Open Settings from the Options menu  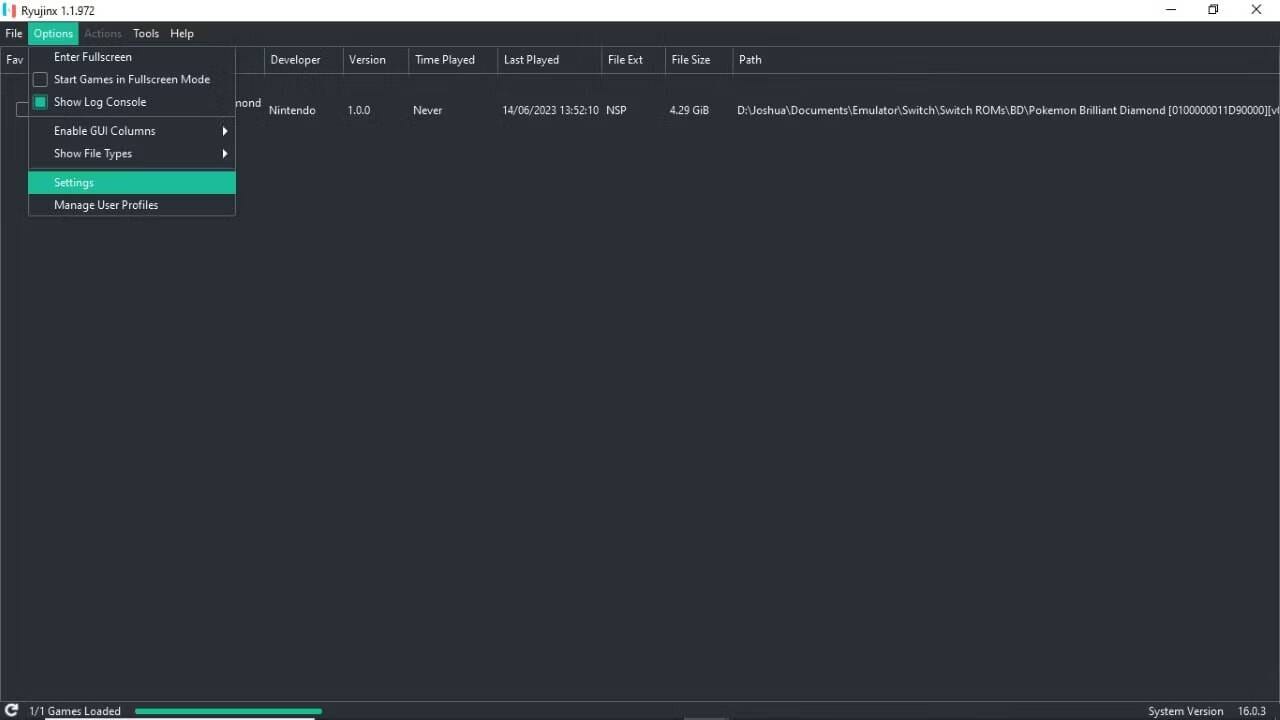(x=132, y=183)
